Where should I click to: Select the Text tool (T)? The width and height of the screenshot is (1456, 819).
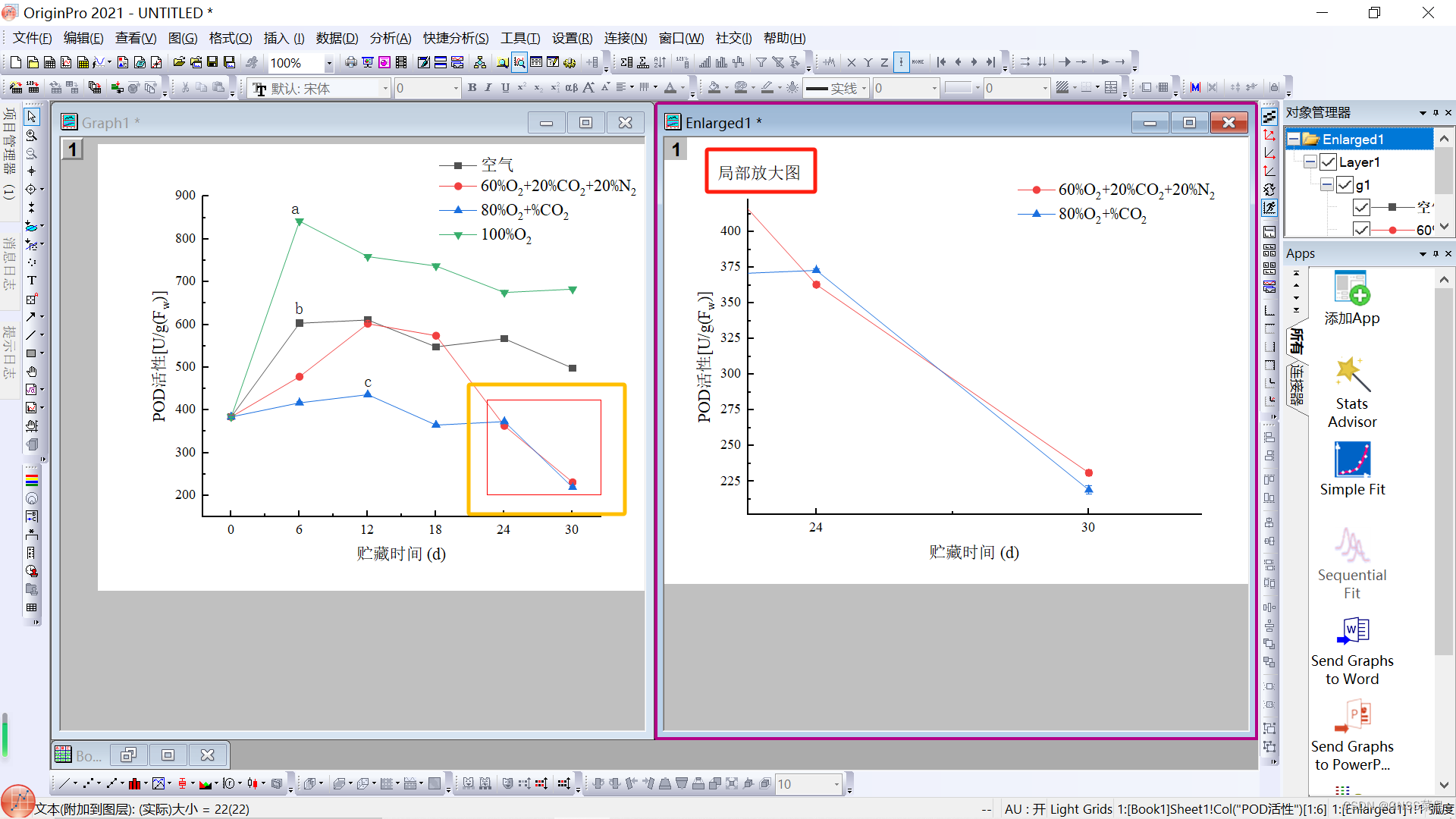[x=31, y=281]
